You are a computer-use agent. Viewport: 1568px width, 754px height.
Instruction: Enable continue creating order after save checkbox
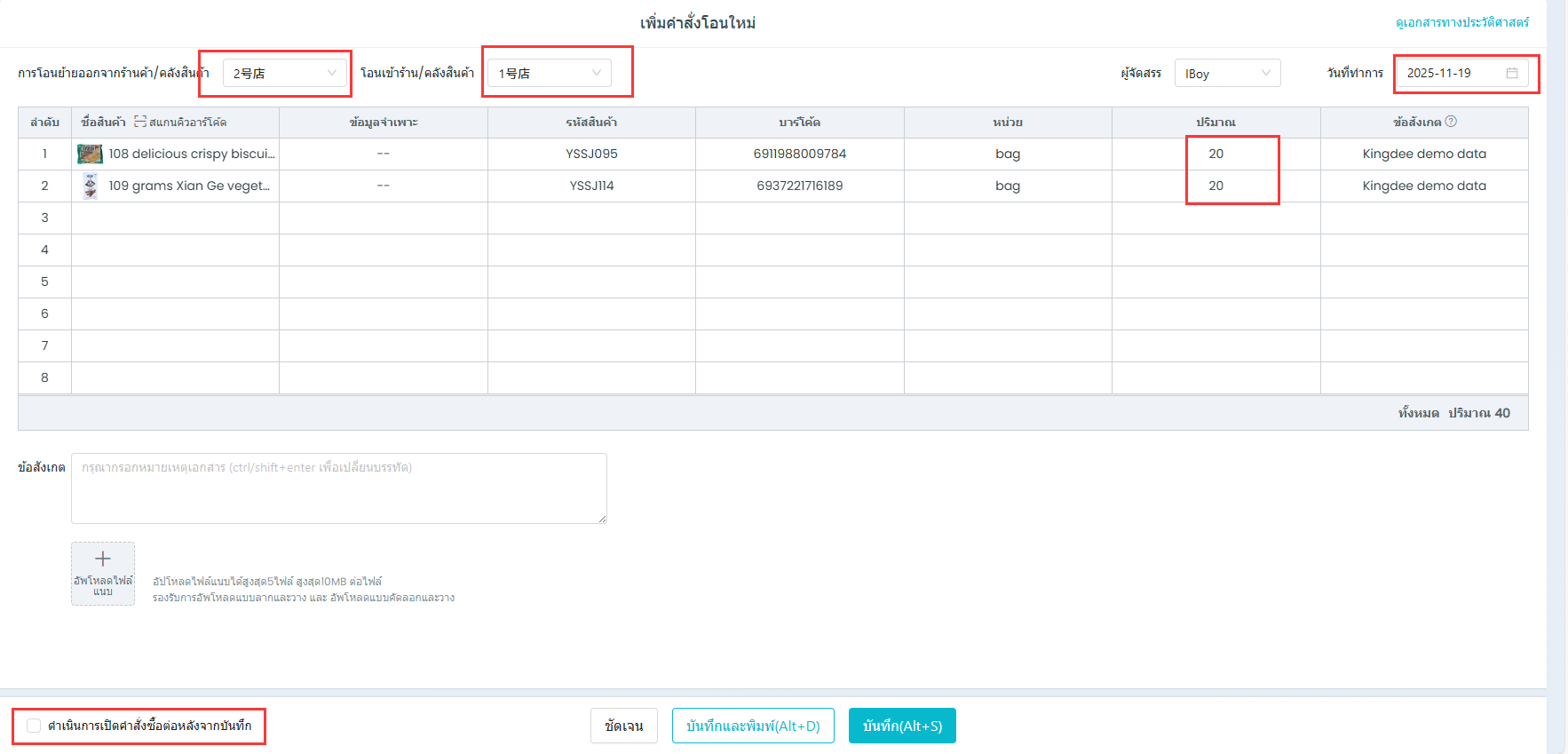(34, 726)
